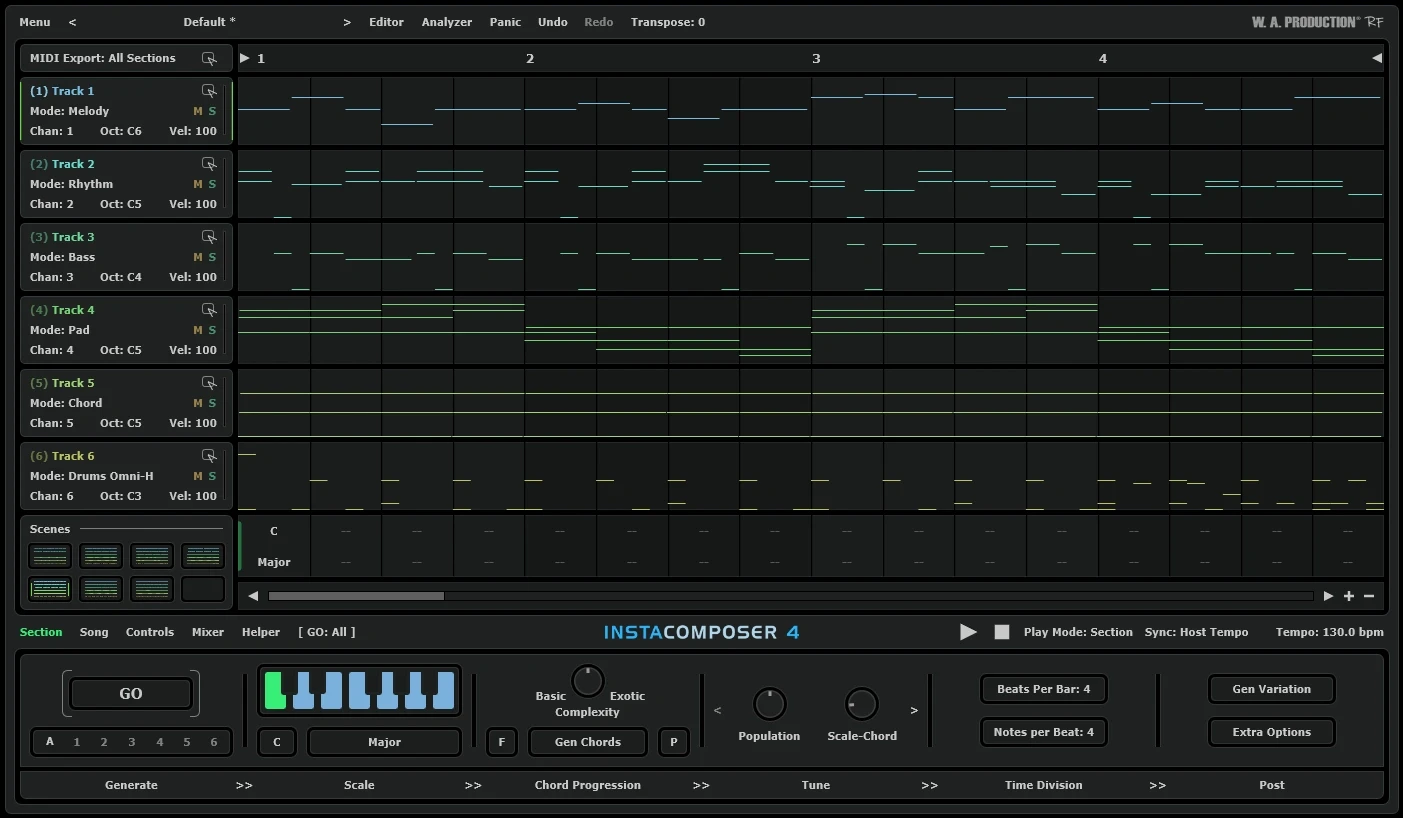
Task: Mute Track 2
Action: point(198,184)
